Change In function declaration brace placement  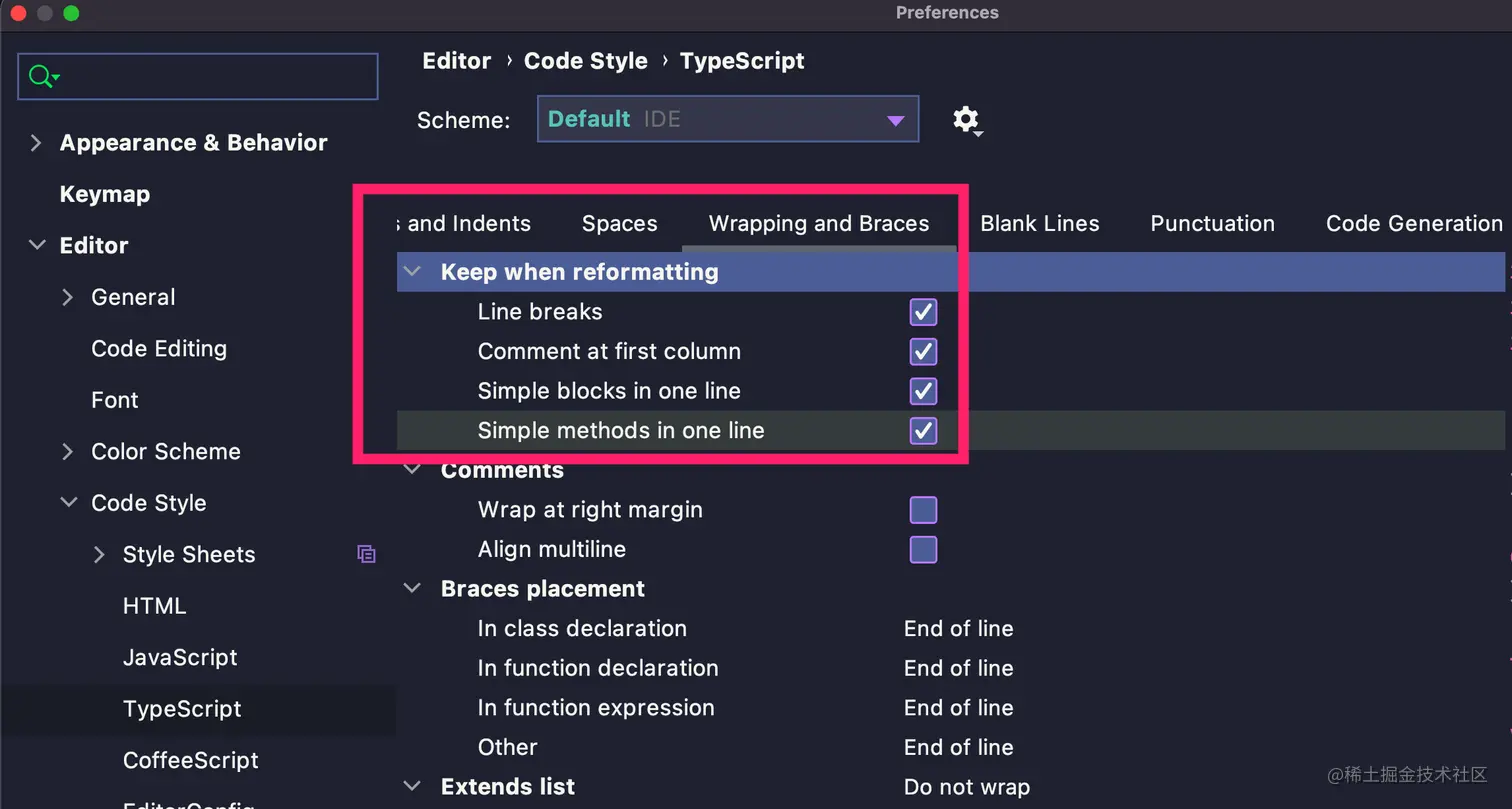(x=959, y=668)
